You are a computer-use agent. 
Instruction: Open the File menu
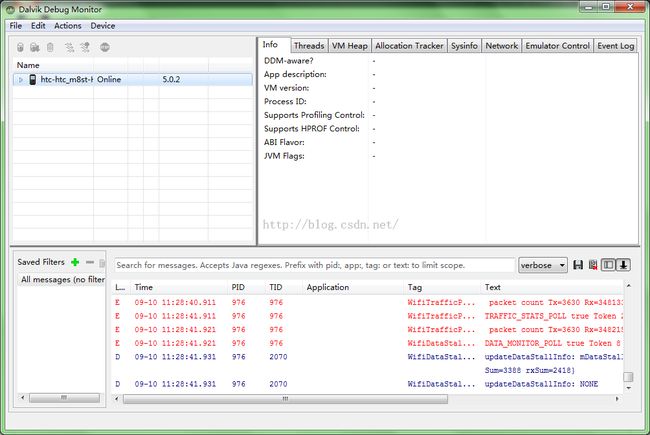(x=16, y=26)
